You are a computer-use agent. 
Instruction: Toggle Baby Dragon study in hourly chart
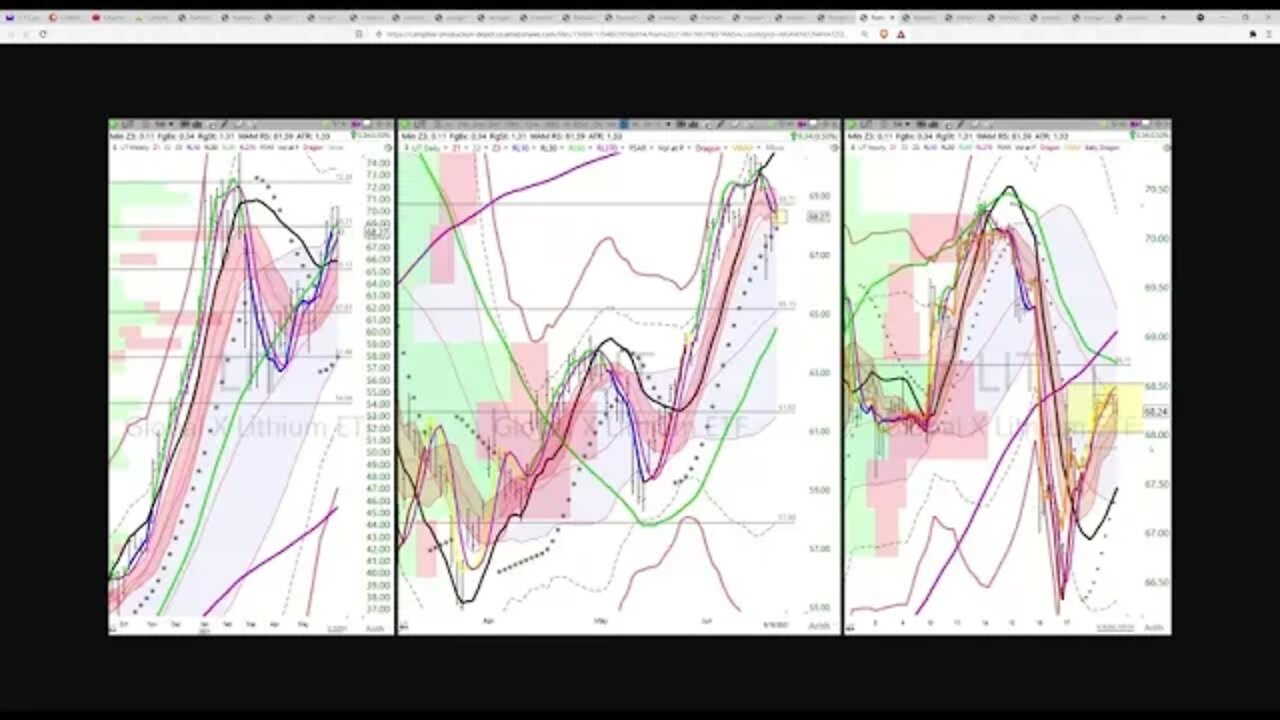coord(1102,147)
